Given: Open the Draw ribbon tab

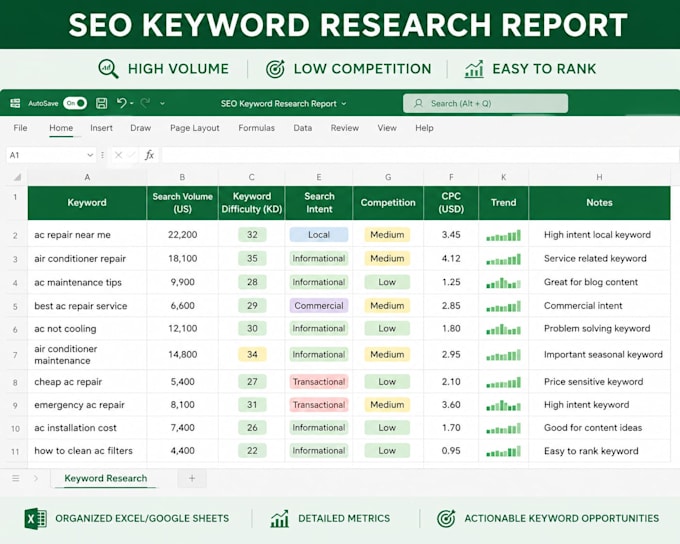Looking at the screenshot, I should click(x=141, y=128).
